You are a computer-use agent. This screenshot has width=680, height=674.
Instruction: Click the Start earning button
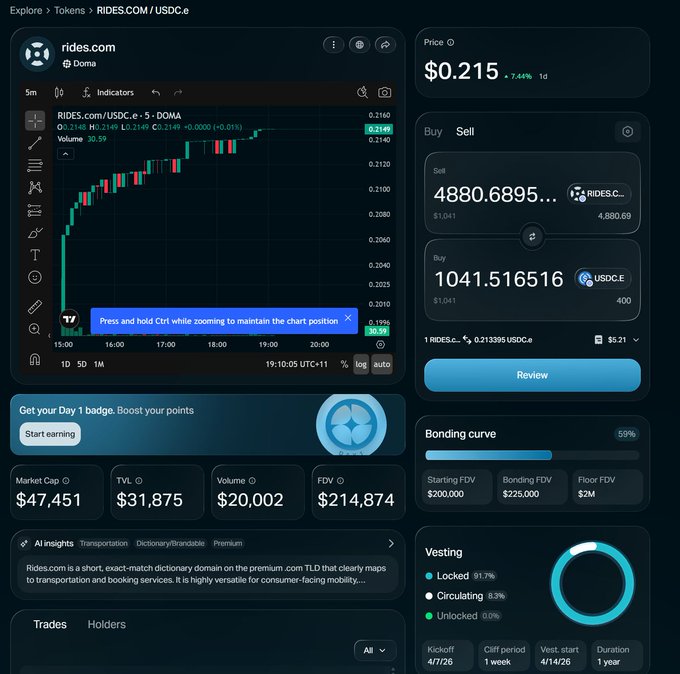tap(50, 434)
